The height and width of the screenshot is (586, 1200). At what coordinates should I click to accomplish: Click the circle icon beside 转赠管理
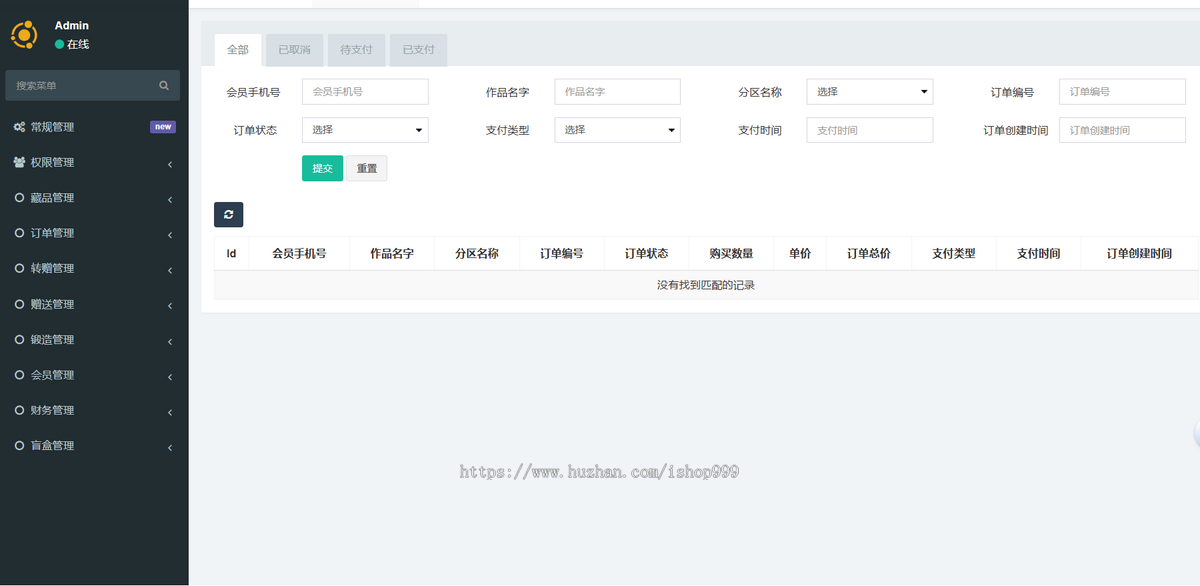point(19,268)
